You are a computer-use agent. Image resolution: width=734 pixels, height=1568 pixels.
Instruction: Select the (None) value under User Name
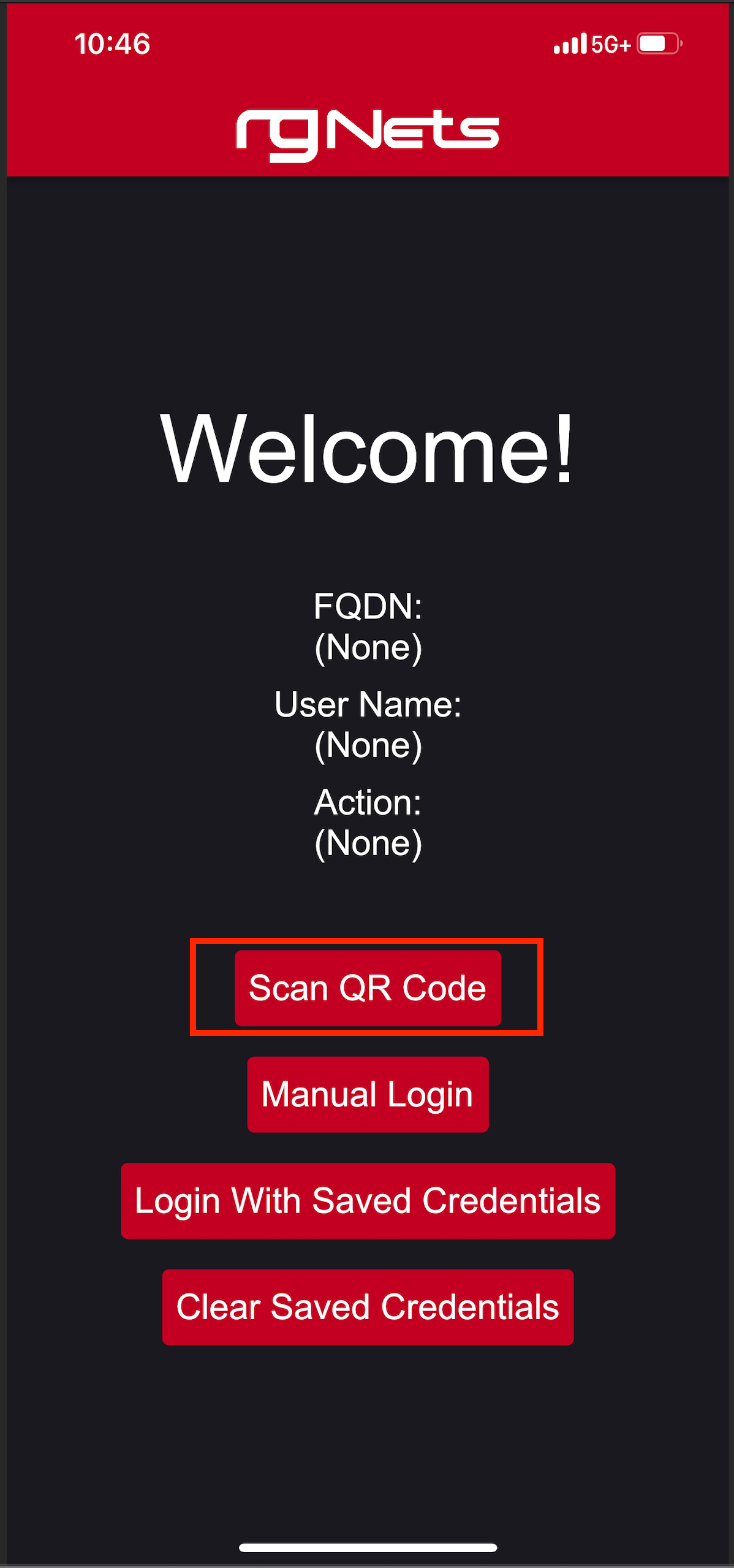pos(368,745)
